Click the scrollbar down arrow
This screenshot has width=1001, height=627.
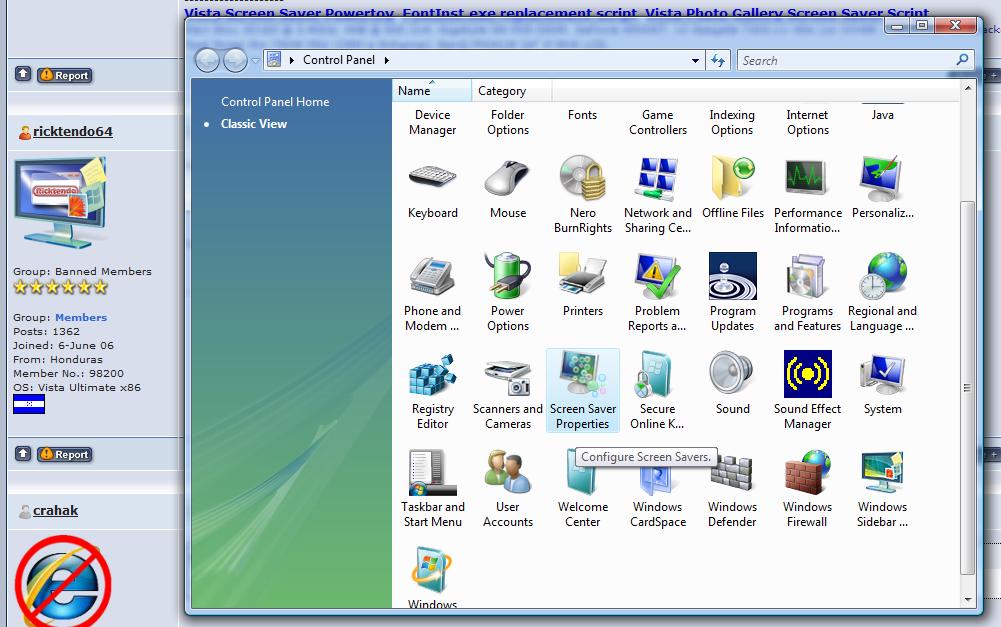[968, 600]
